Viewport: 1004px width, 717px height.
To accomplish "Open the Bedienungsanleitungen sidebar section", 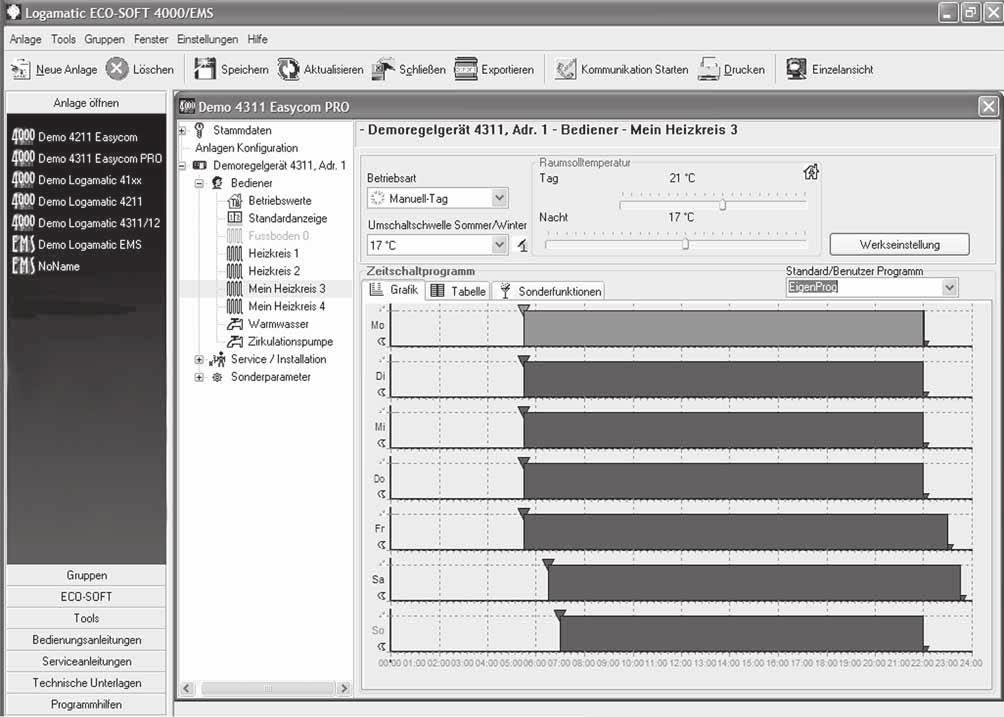I will 86,640.
